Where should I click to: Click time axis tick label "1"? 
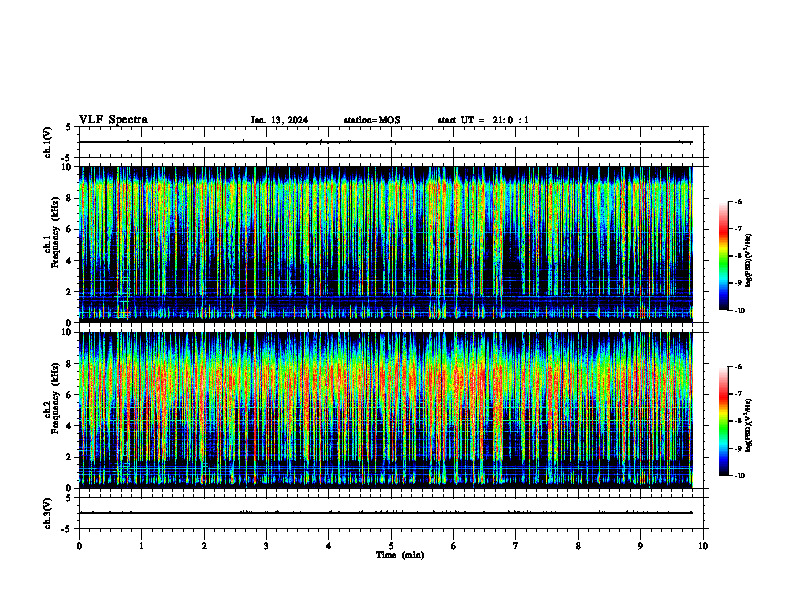coord(141,546)
